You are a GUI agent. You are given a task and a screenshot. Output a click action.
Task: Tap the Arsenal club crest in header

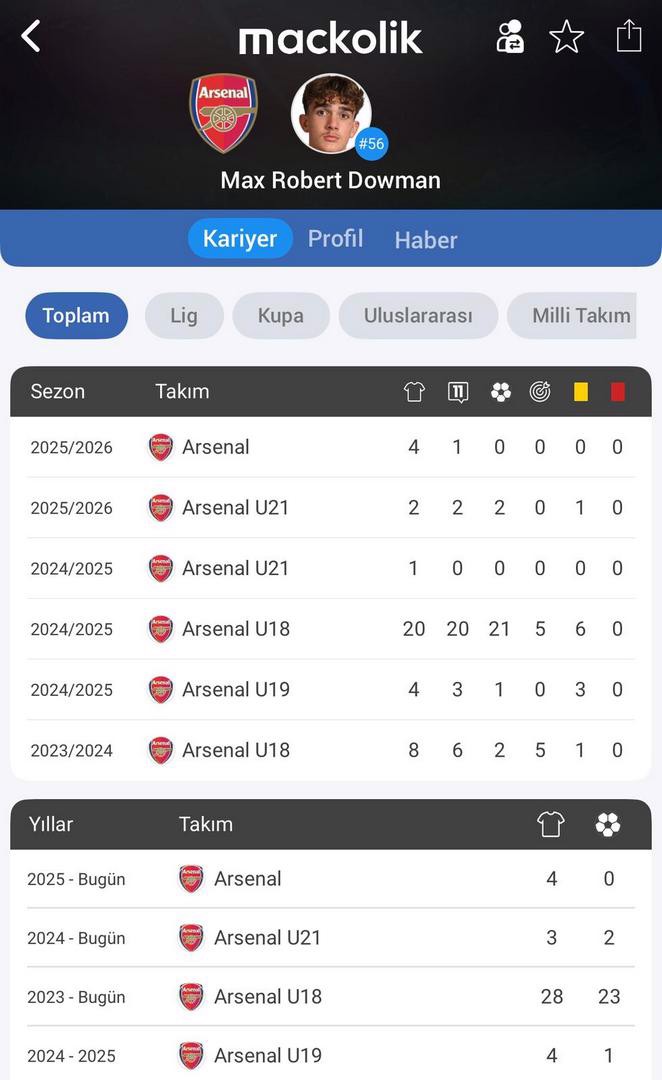[x=223, y=113]
